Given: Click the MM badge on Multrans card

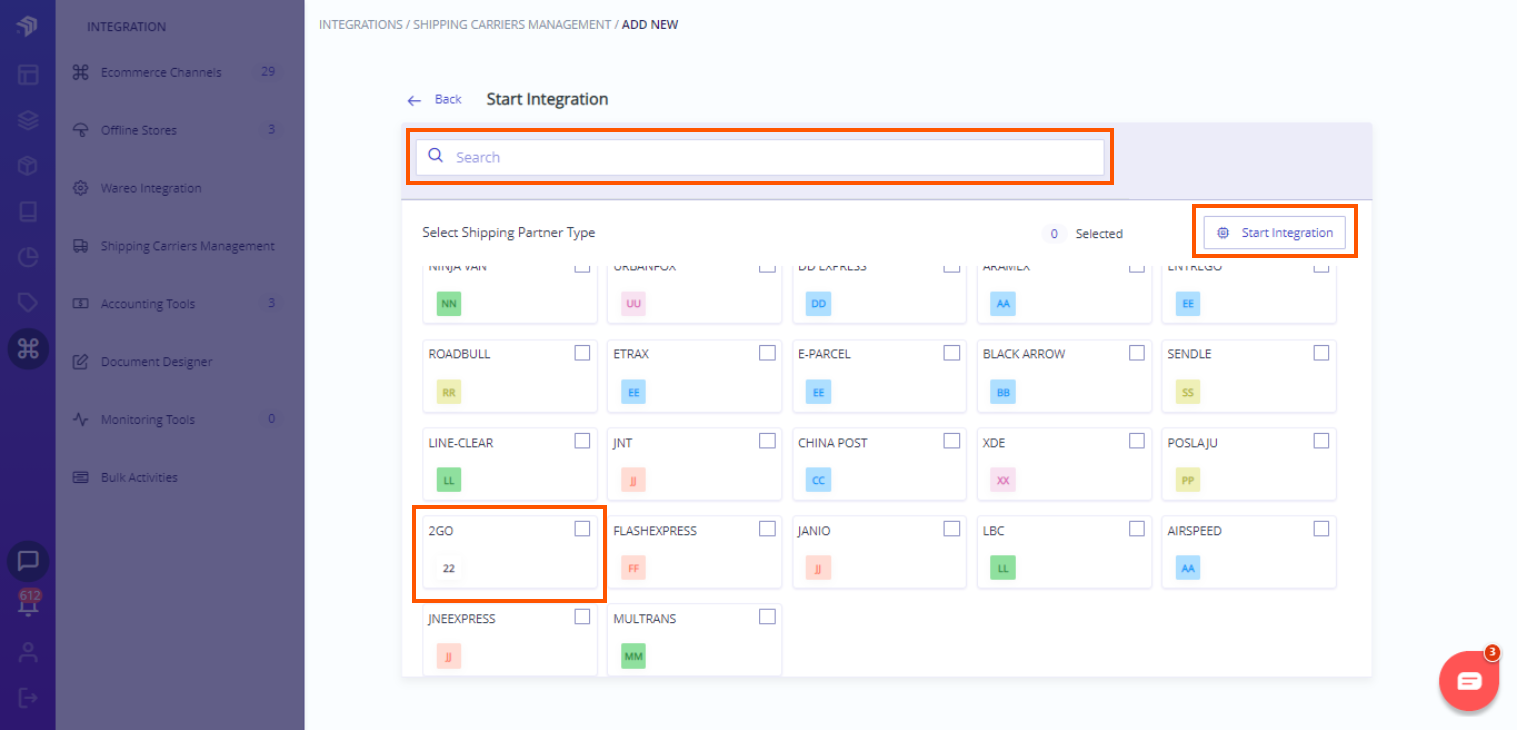Looking at the screenshot, I should coord(633,656).
